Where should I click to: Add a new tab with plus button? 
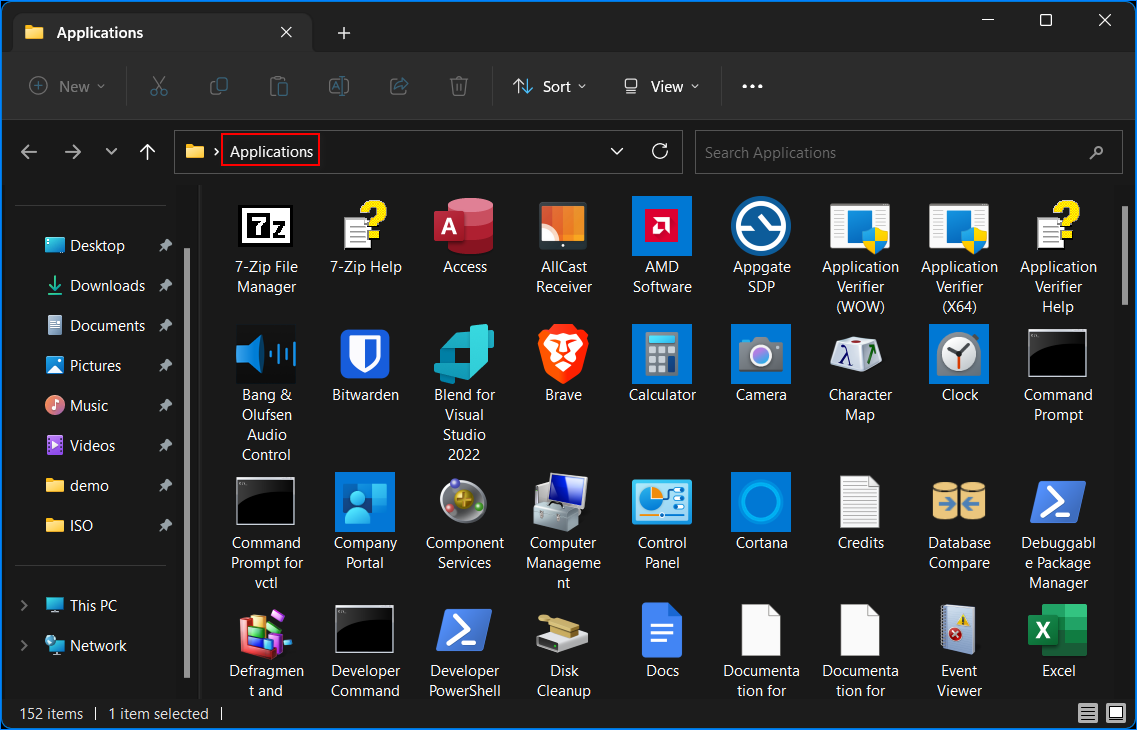tap(344, 33)
